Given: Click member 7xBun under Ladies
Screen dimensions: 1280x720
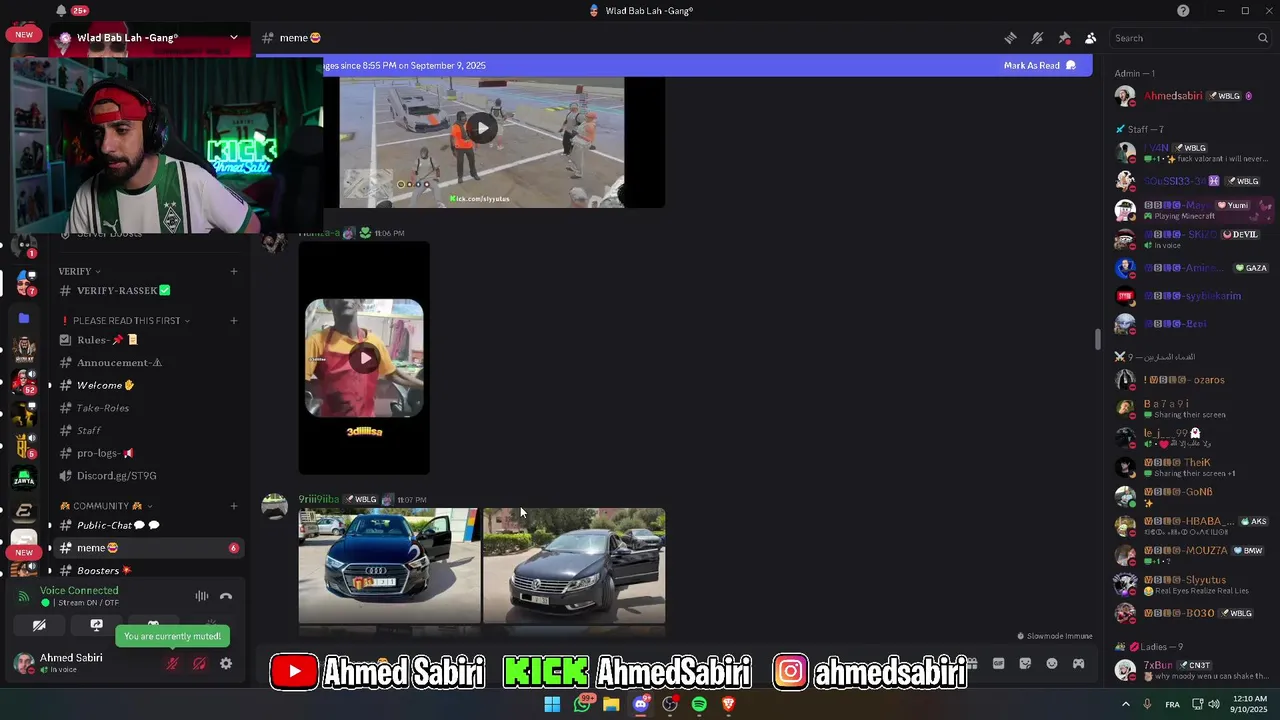Looking at the screenshot, I should point(1192,670).
